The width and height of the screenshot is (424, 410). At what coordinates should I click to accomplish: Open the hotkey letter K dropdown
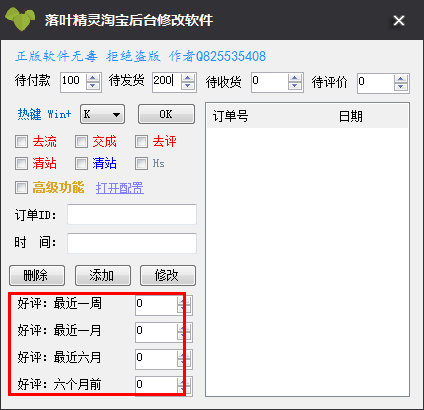pyautogui.click(x=102, y=114)
